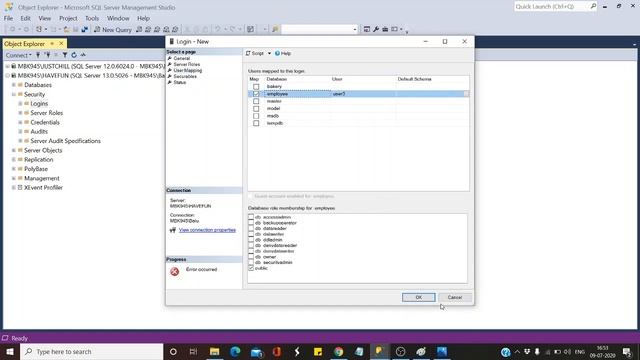Expand the Management tree node
640x360 pixels.
[13, 178]
